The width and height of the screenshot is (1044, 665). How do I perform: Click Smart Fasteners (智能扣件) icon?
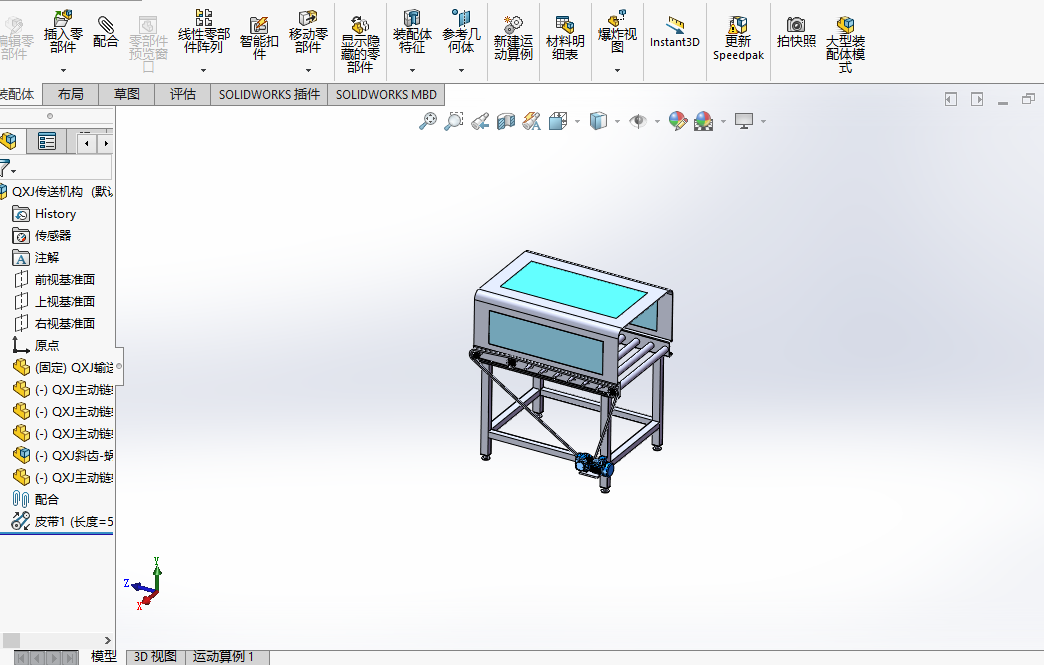[259, 39]
